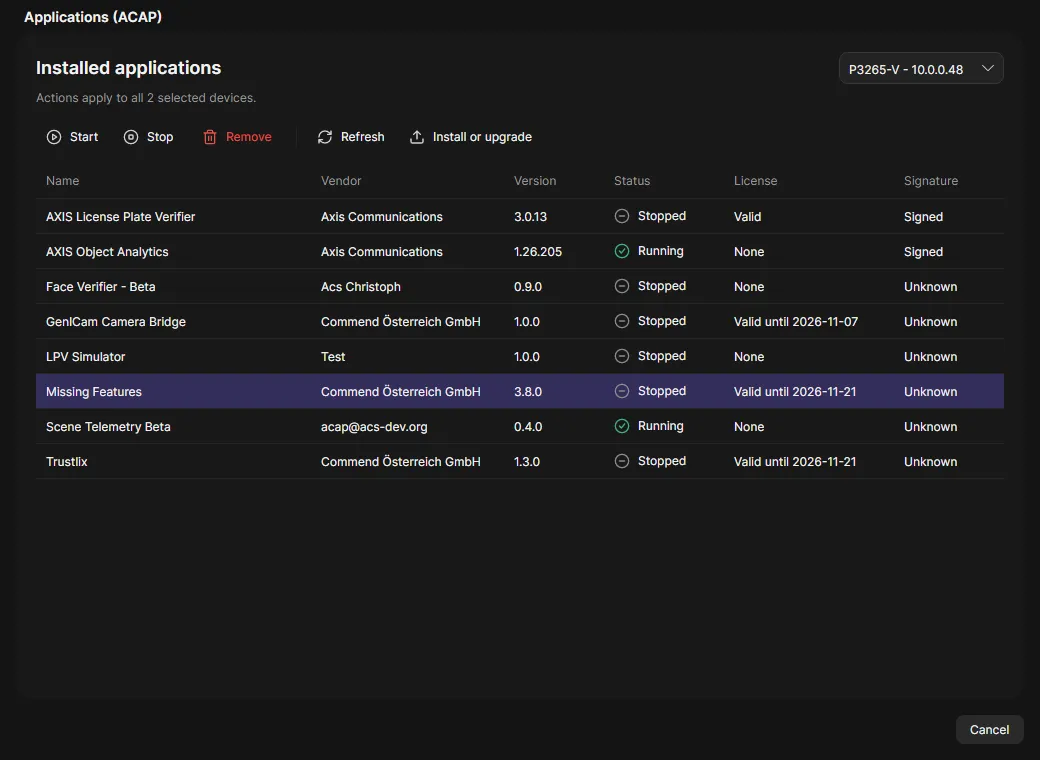The height and width of the screenshot is (760, 1040).
Task: Click Commend Österreich GmbH vendor of GenICam Camera Bridge
Action: (x=401, y=322)
